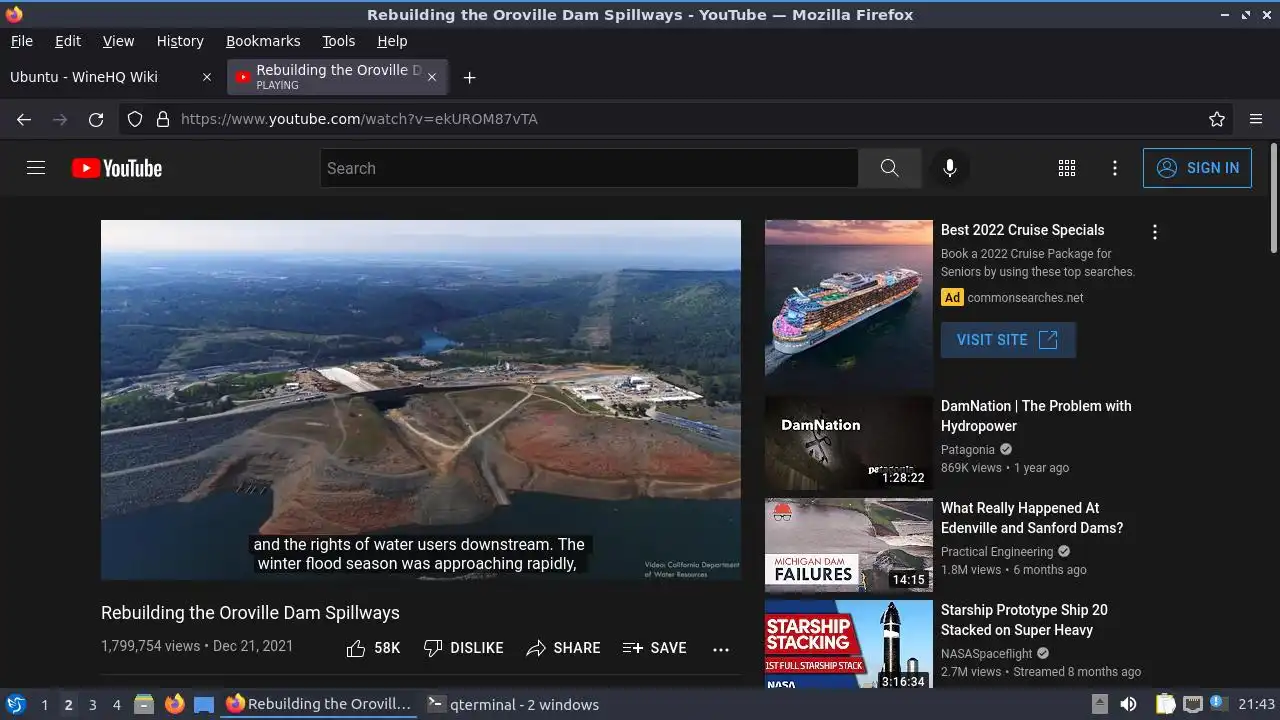Close the Rebuilding the Oroville tab
This screenshot has width=1280, height=720.
pyautogui.click(x=432, y=77)
